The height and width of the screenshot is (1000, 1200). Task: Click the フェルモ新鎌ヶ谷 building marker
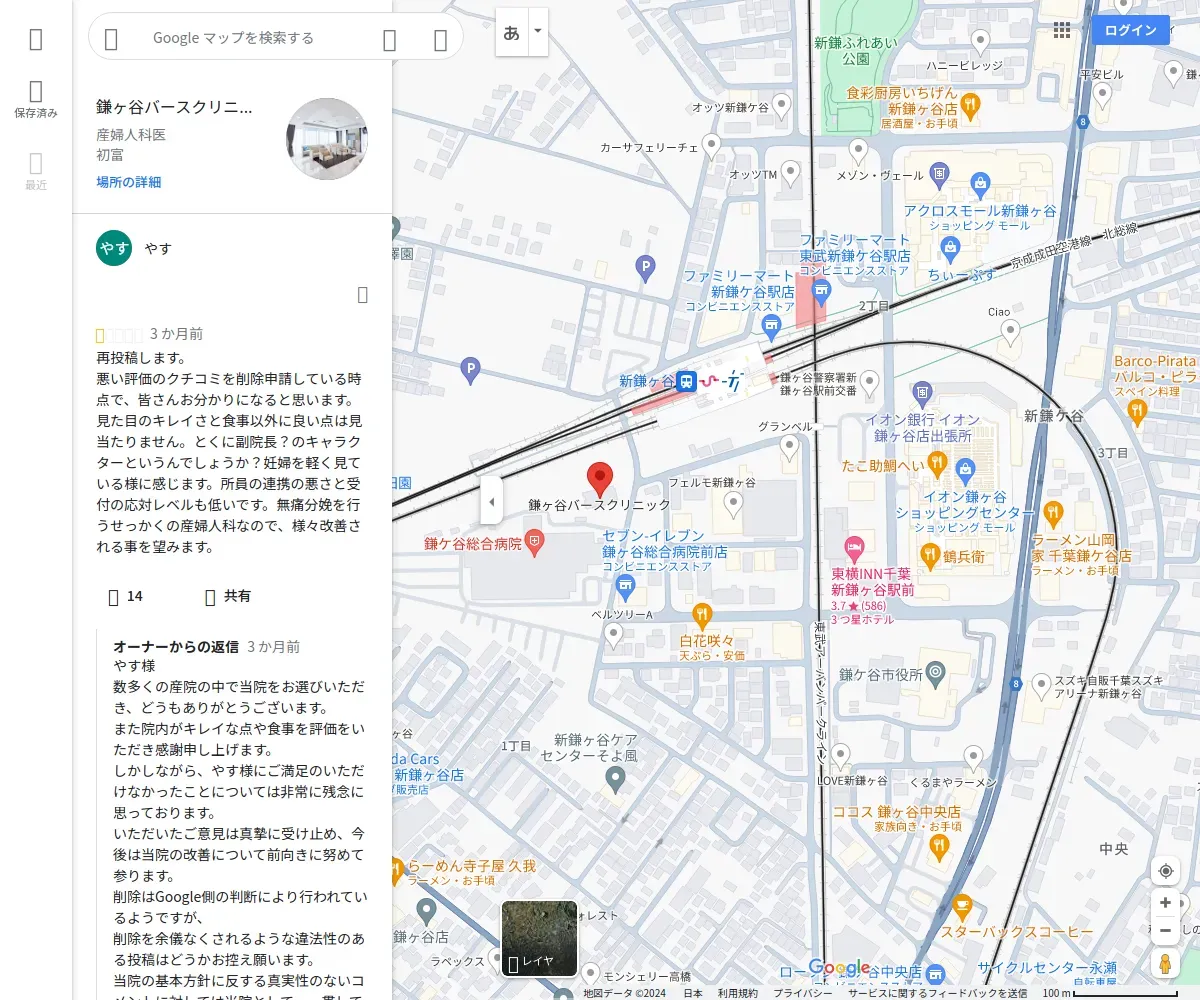point(733,505)
